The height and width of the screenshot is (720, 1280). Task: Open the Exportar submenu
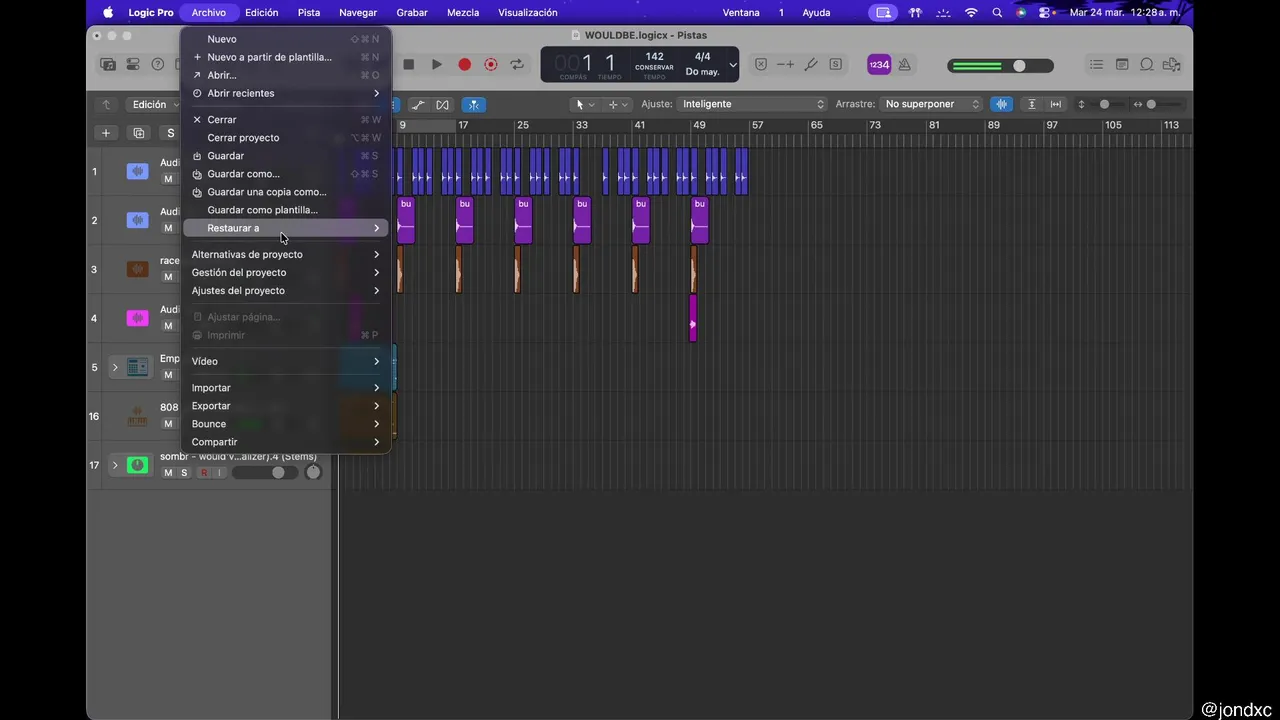pos(286,406)
